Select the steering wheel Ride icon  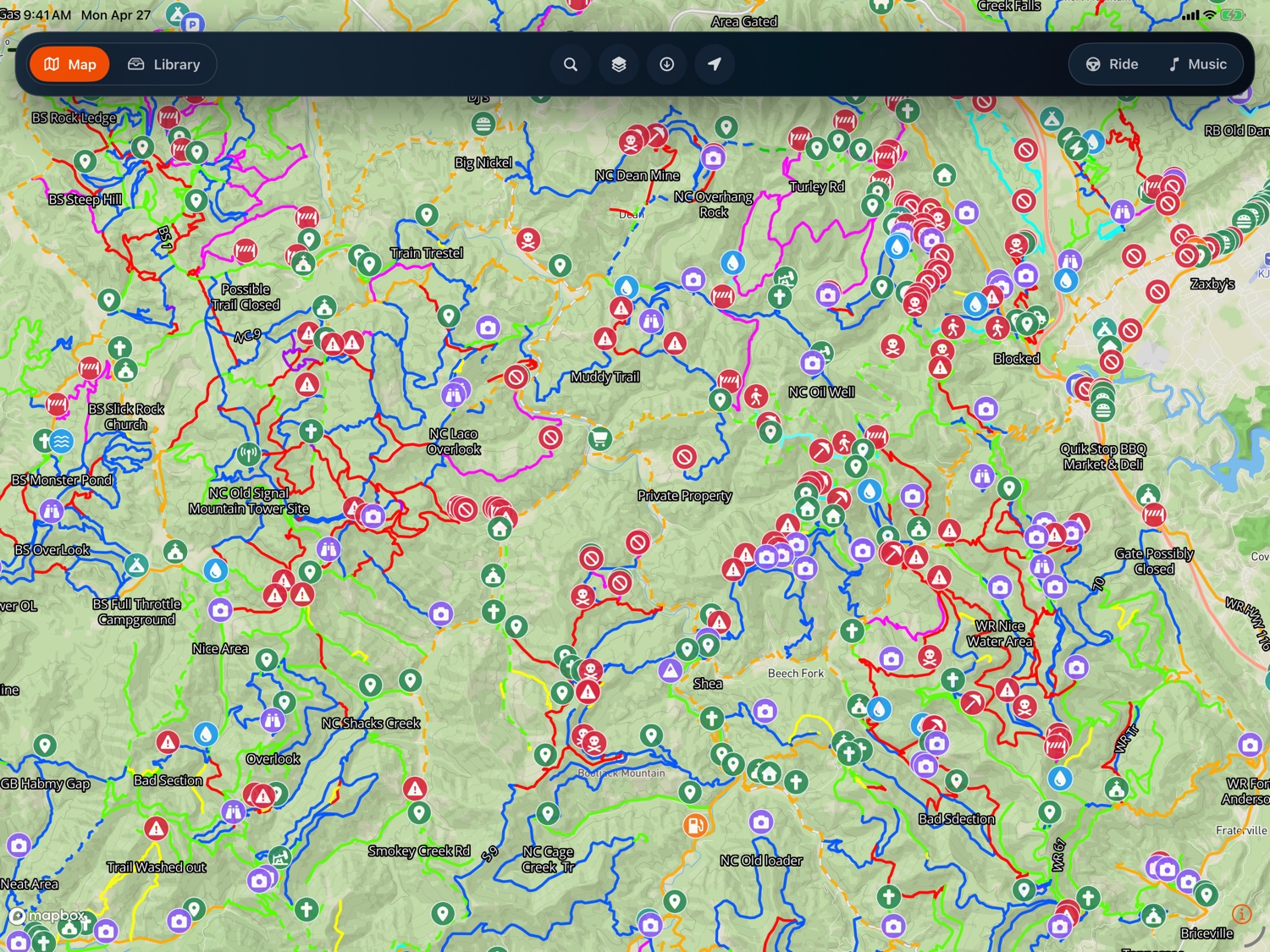click(x=1093, y=64)
